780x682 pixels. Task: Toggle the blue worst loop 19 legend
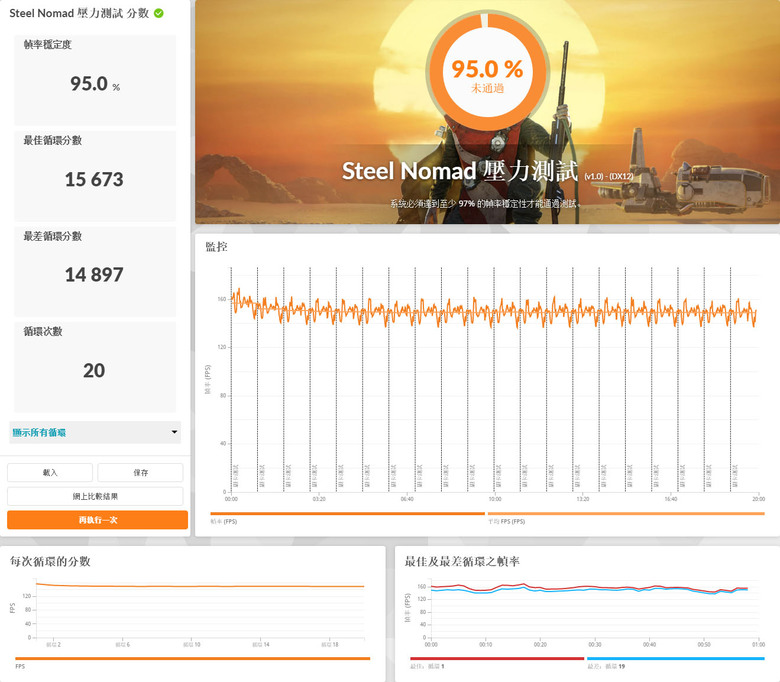tap(676, 659)
